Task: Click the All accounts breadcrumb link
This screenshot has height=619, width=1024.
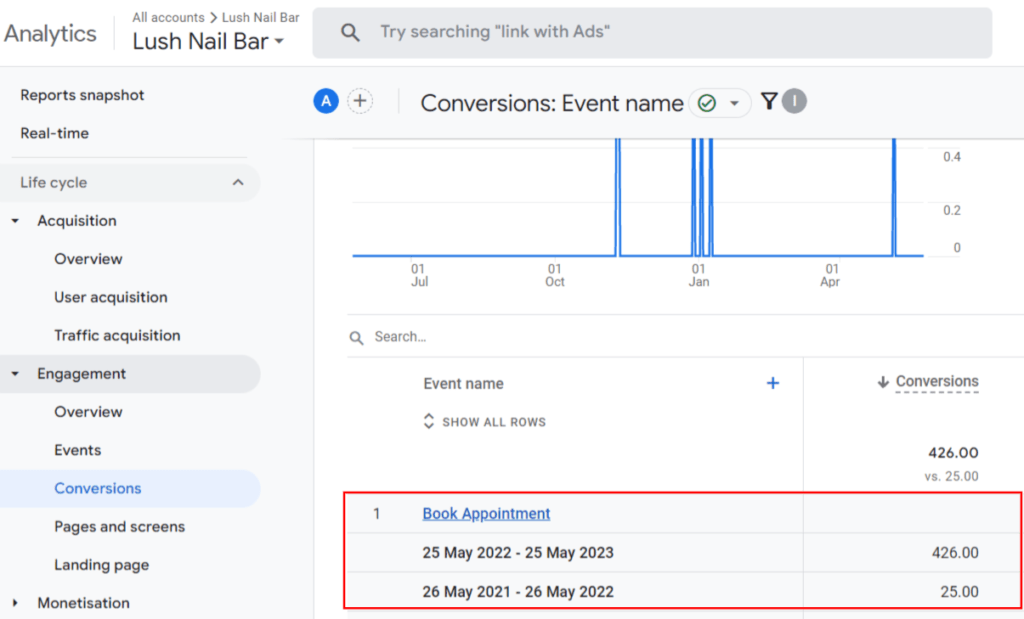Action: 168,17
